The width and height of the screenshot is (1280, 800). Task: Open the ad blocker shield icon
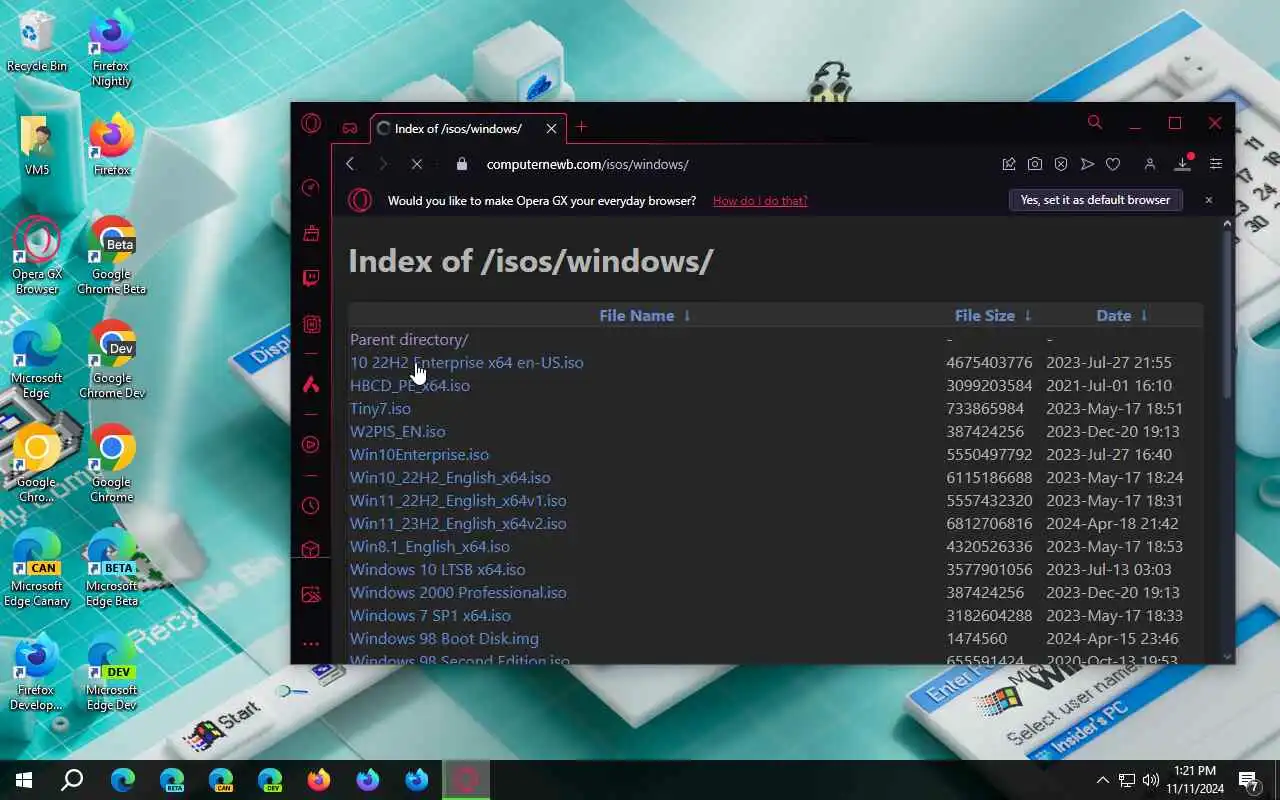tap(1061, 164)
